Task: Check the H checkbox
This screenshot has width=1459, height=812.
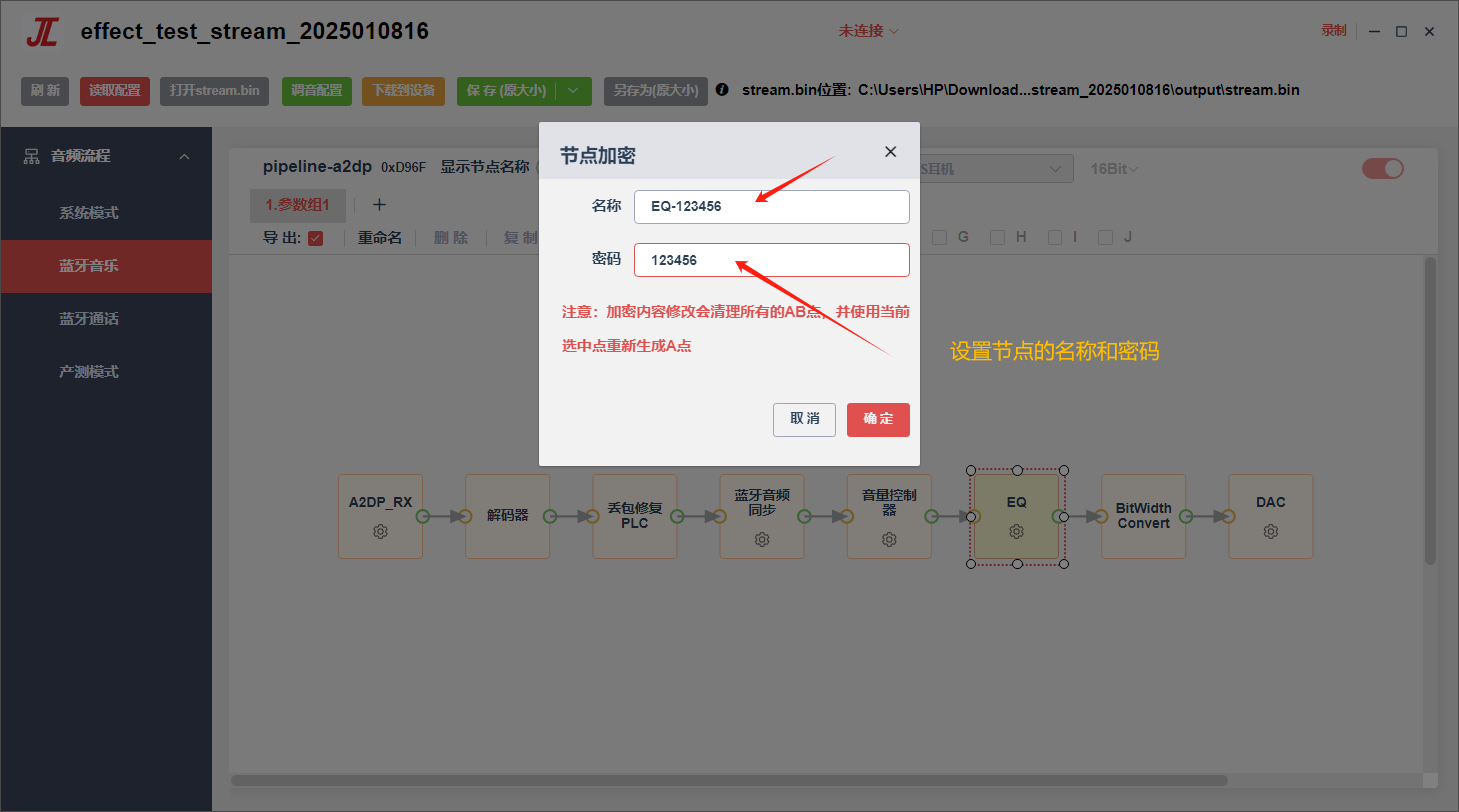Action: (998, 238)
